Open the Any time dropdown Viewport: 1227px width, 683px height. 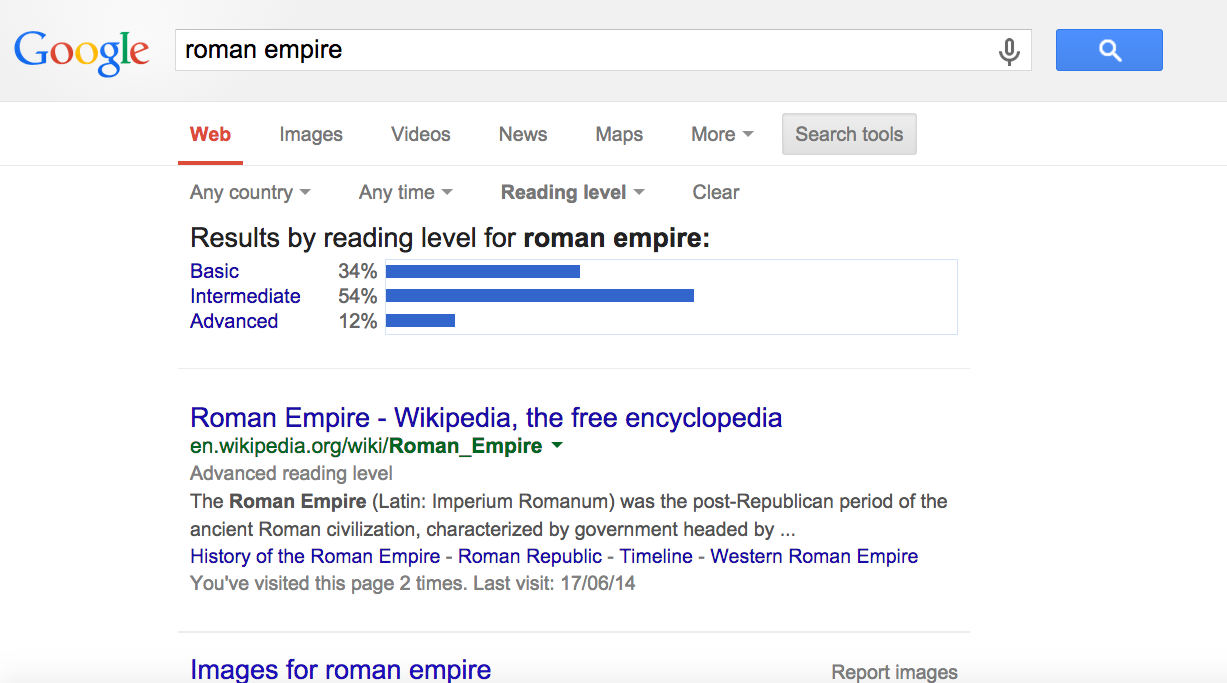pyautogui.click(x=405, y=192)
